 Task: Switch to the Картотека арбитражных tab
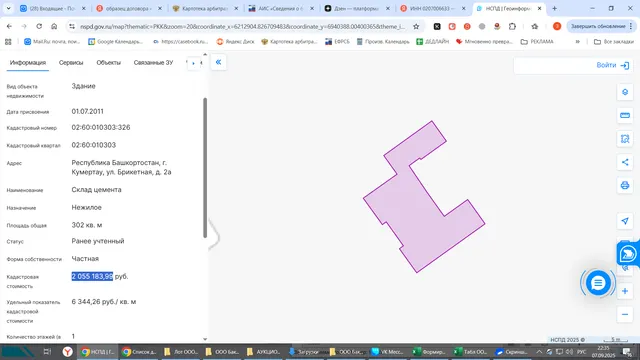point(205,9)
